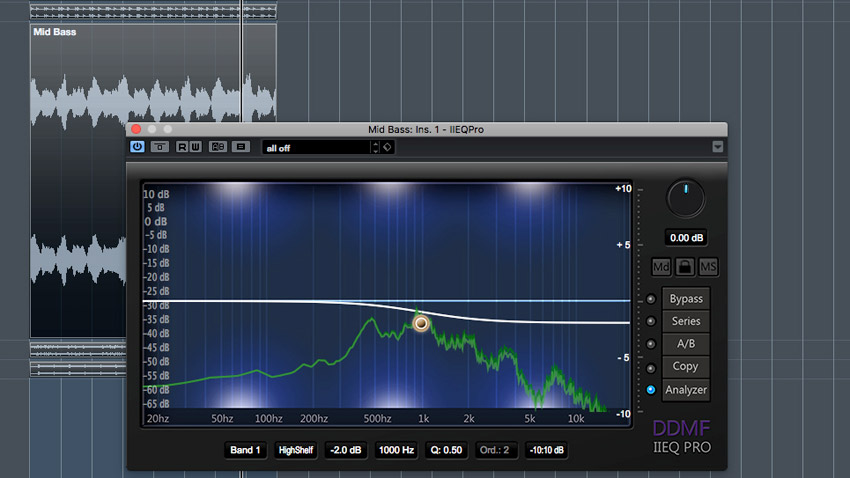The image size is (850, 478).
Task: Click the 1000 Hz frequency field
Action: coord(396,450)
